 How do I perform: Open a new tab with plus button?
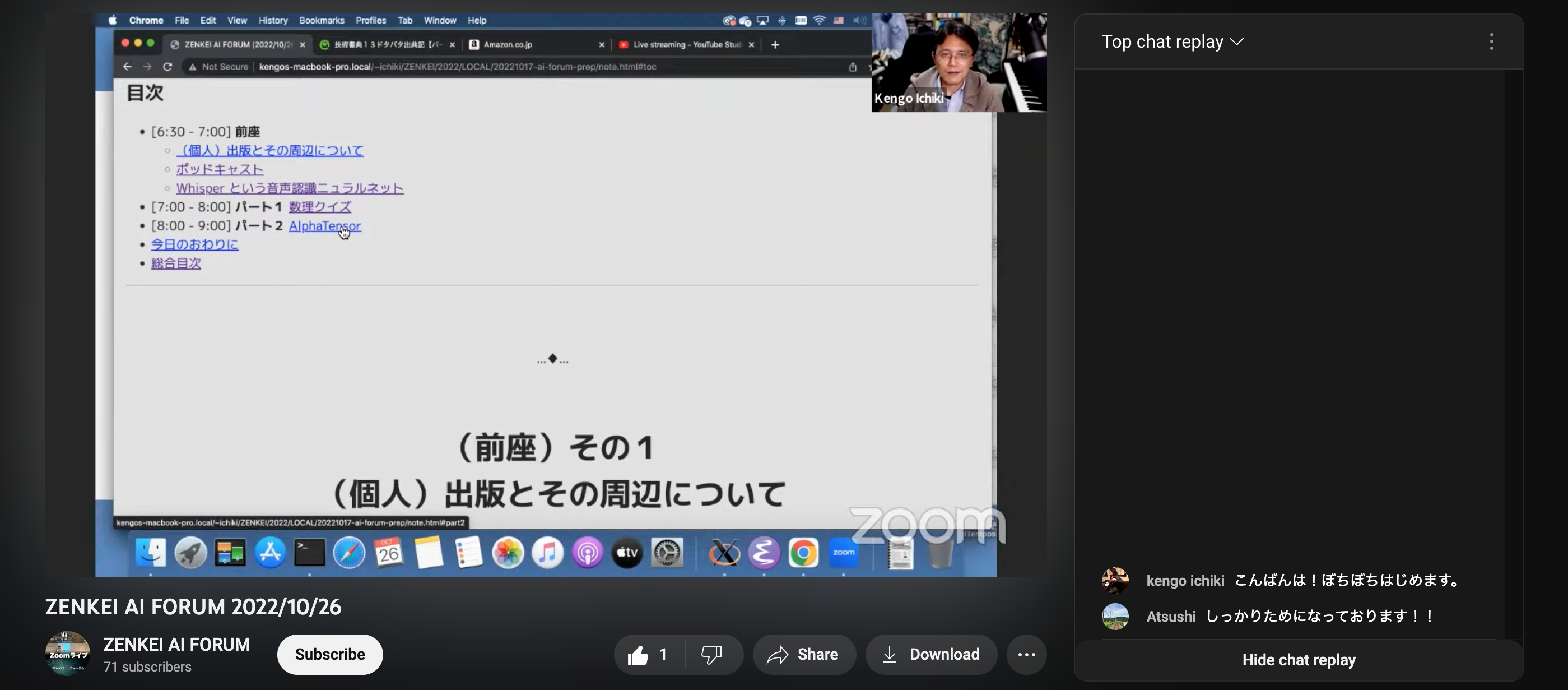775,44
